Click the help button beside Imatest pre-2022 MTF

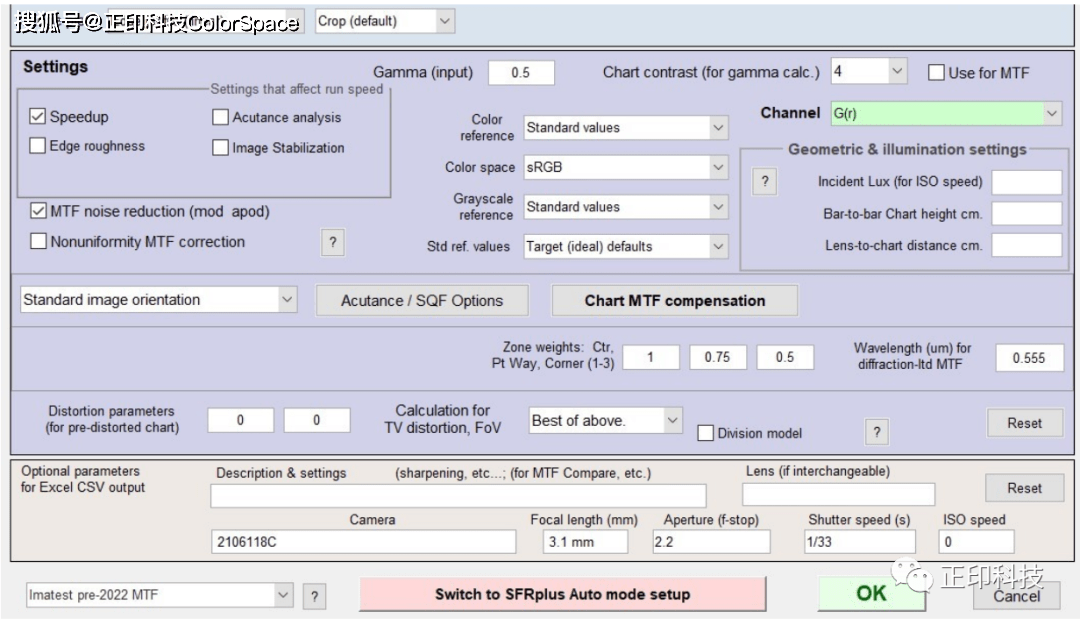point(314,596)
